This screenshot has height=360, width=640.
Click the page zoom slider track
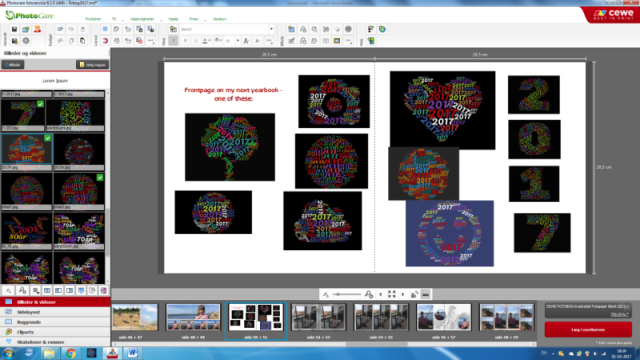click(x=347, y=294)
